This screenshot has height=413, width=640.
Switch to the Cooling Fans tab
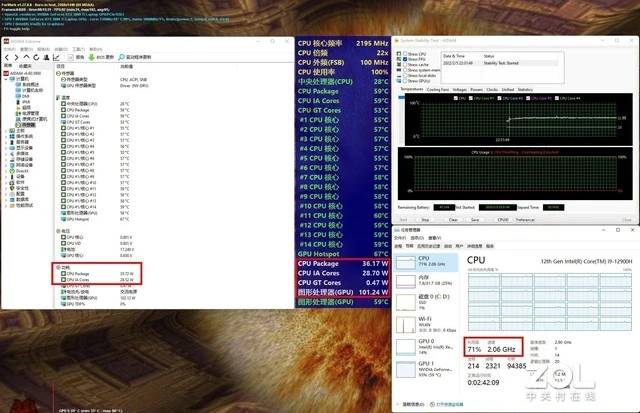tap(438, 89)
